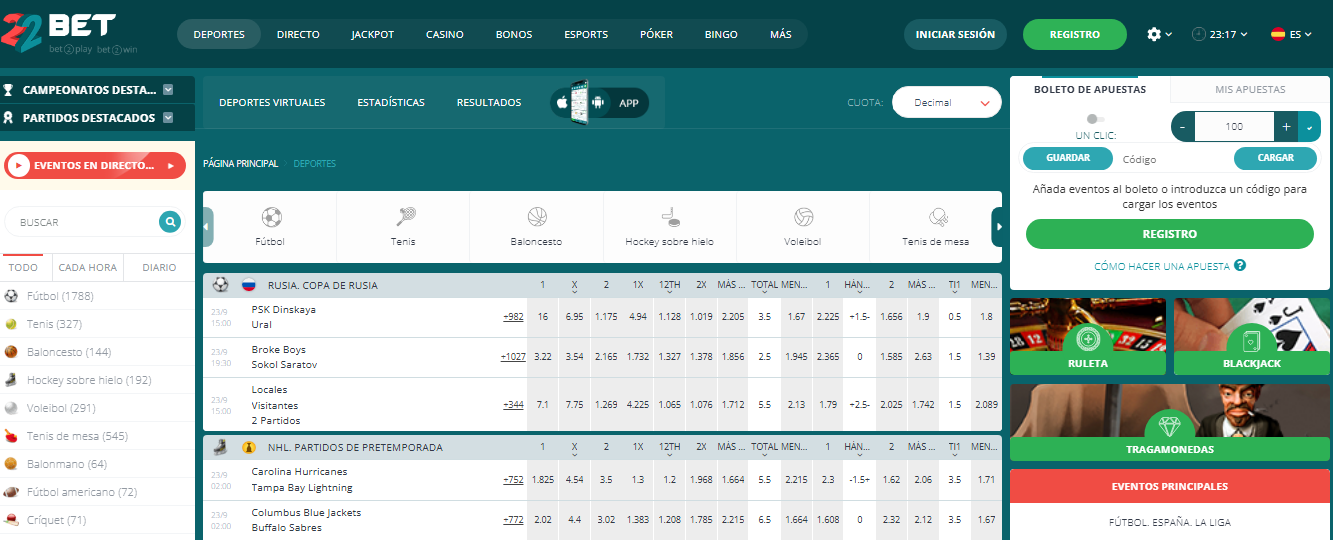Switch to the Mis Apuestas tab
The image size is (1333, 540).
point(1250,89)
